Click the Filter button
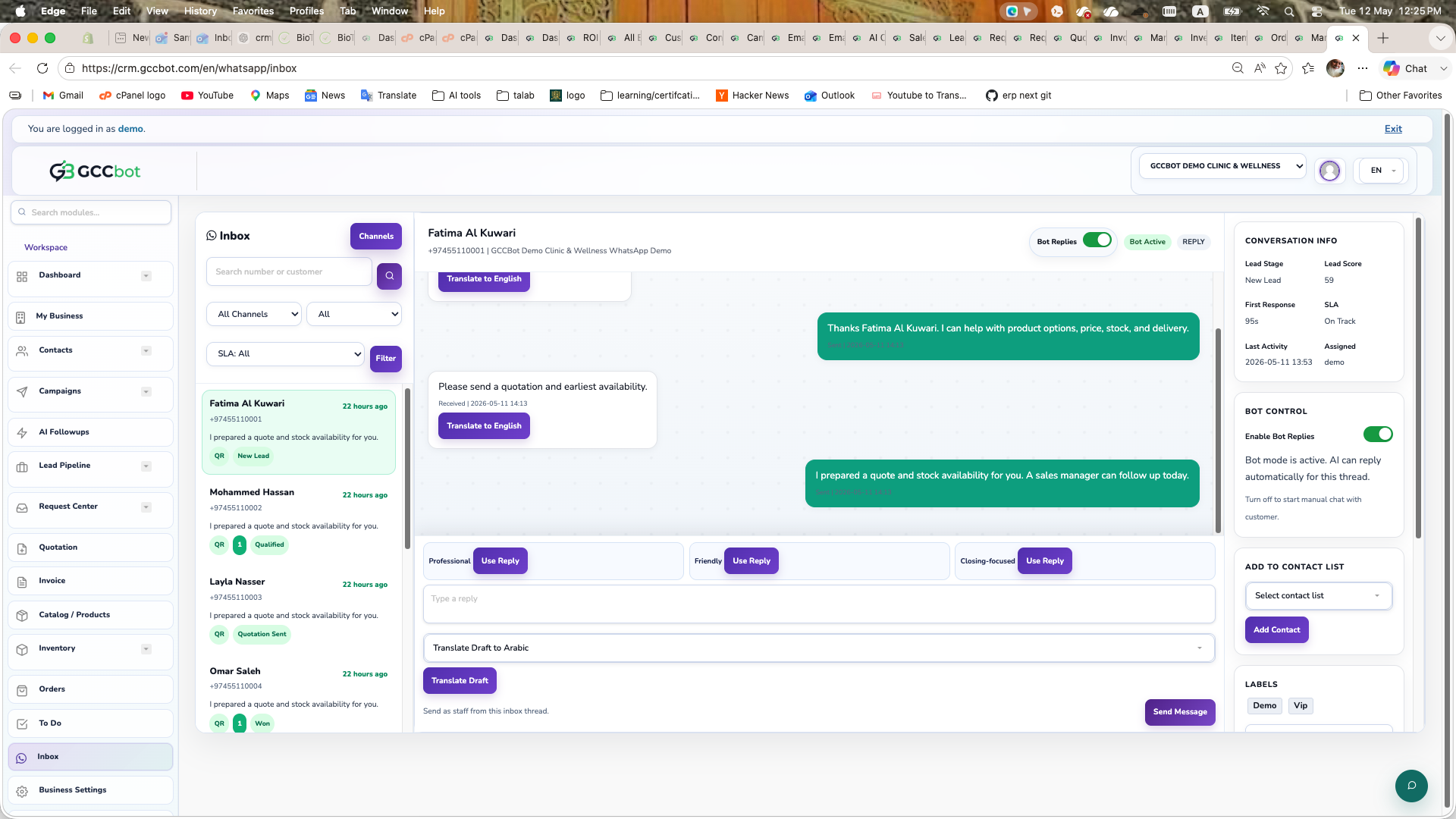Viewport: 1456px width, 819px height. click(x=385, y=359)
